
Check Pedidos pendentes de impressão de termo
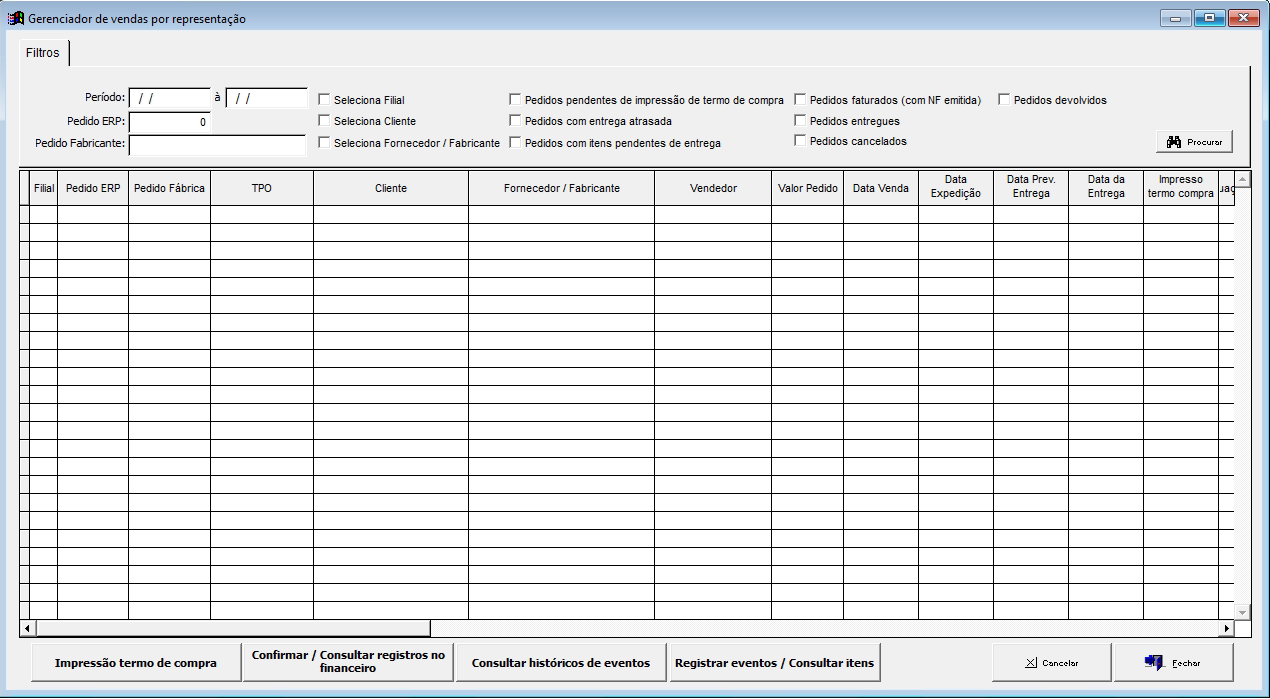click(x=515, y=100)
